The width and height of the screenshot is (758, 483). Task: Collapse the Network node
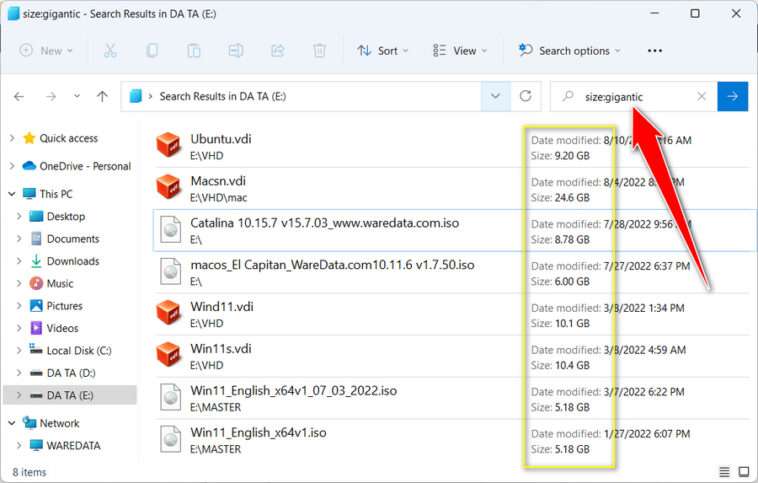[12, 423]
